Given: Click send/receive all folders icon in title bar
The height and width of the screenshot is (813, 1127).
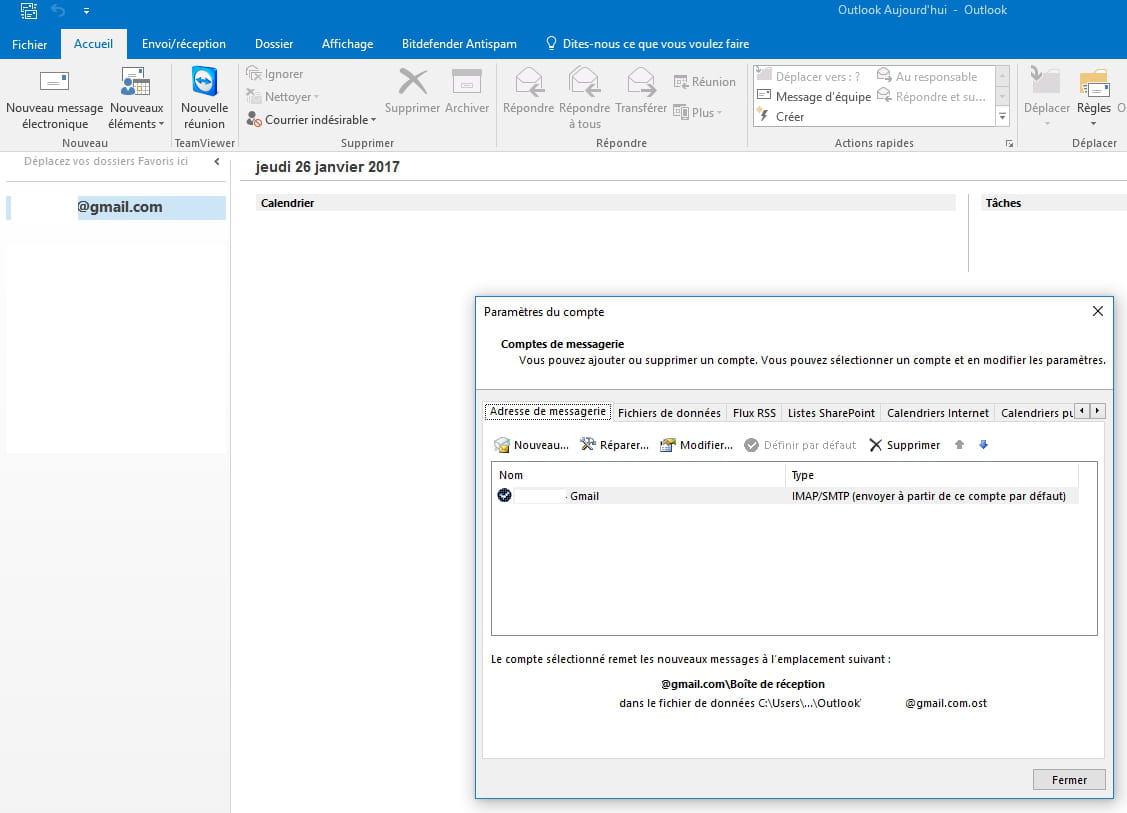Looking at the screenshot, I should (x=29, y=10).
